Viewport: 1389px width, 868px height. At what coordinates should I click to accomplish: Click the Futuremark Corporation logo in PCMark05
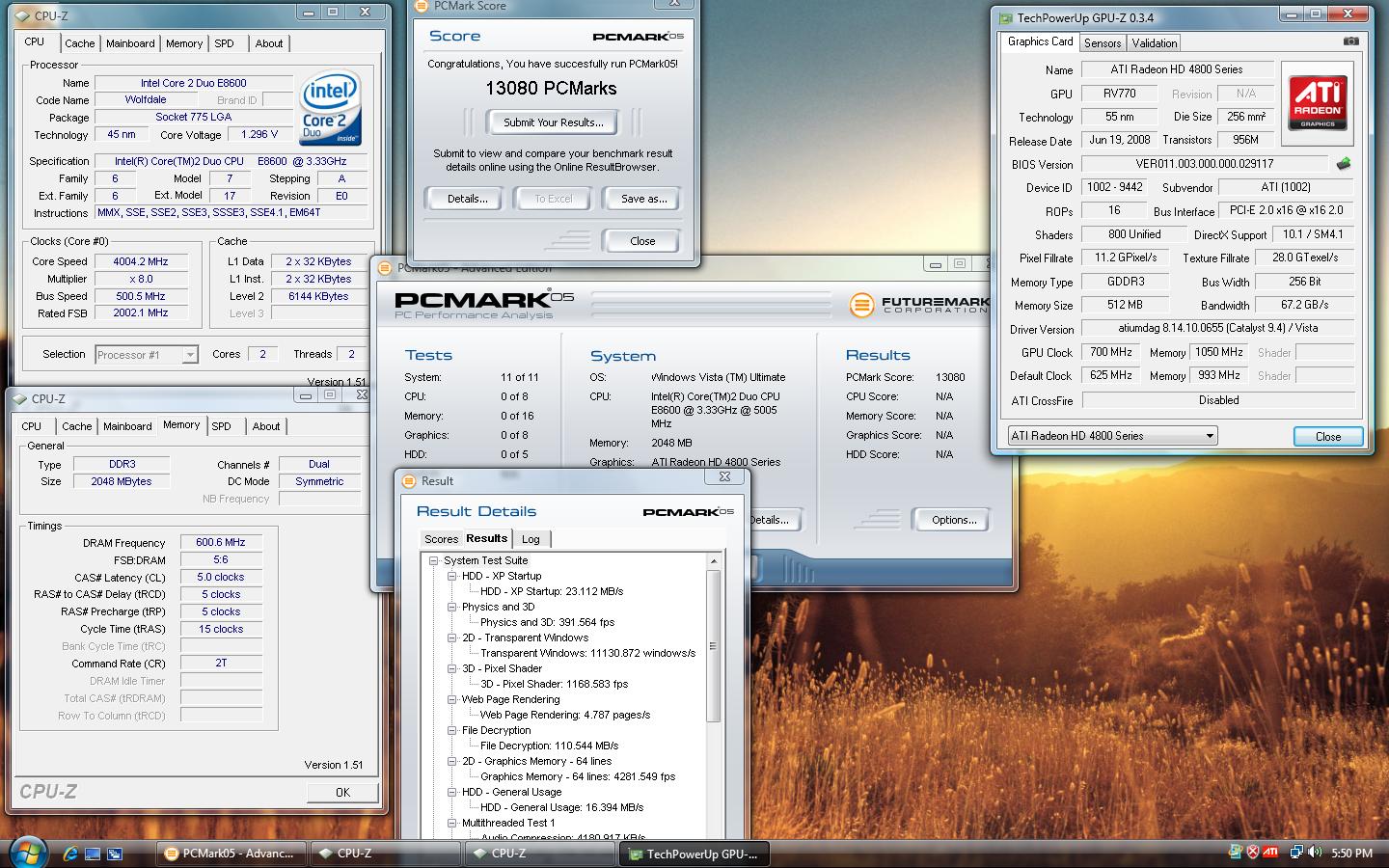[919, 305]
